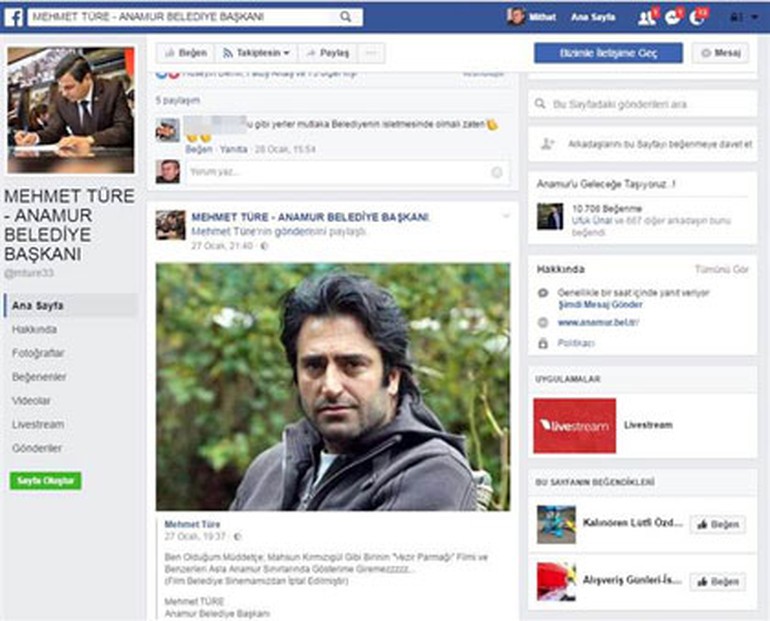The image size is (770, 621).
Task: Open the www.anamur.bel.tr link
Action: click(x=598, y=323)
